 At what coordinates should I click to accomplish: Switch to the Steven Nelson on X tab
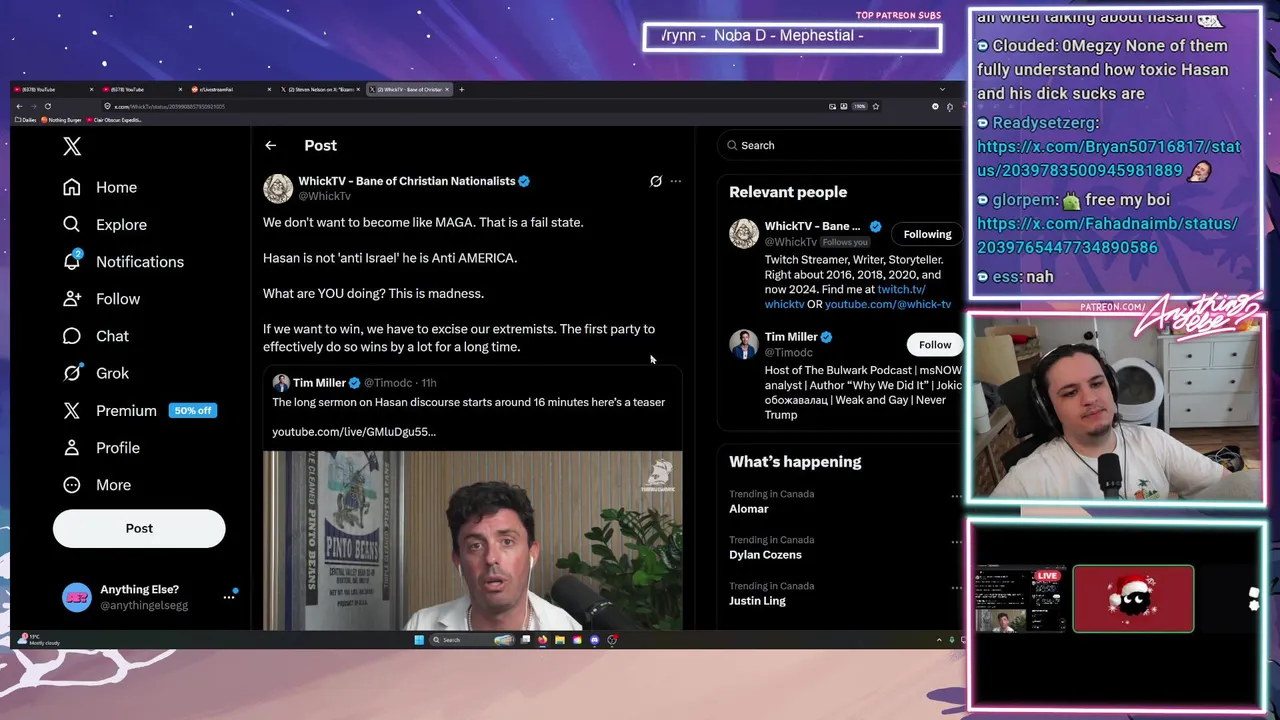(x=320, y=90)
